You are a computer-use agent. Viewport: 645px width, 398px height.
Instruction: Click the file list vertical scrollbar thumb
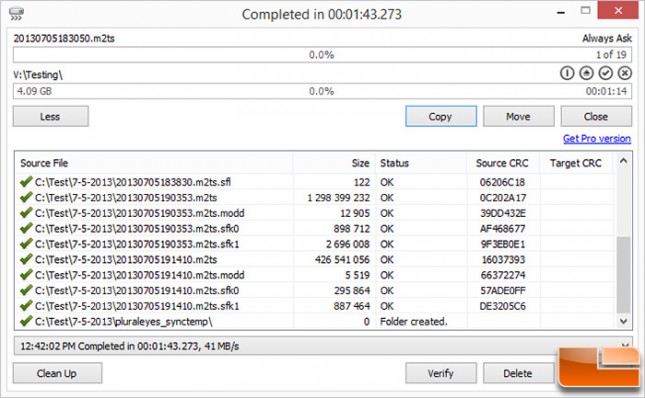[x=623, y=275]
